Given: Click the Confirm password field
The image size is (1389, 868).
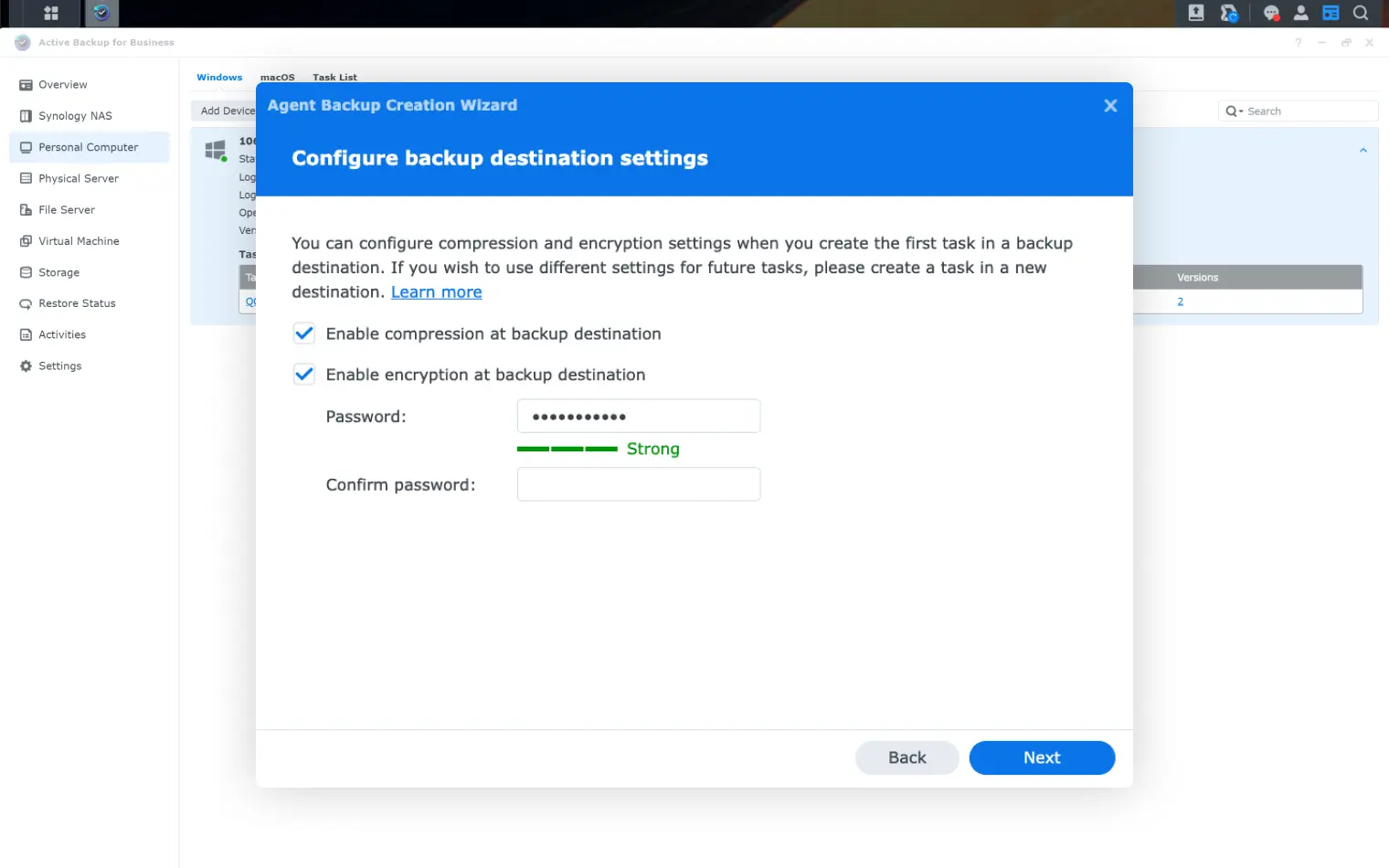Looking at the screenshot, I should point(639,484).
